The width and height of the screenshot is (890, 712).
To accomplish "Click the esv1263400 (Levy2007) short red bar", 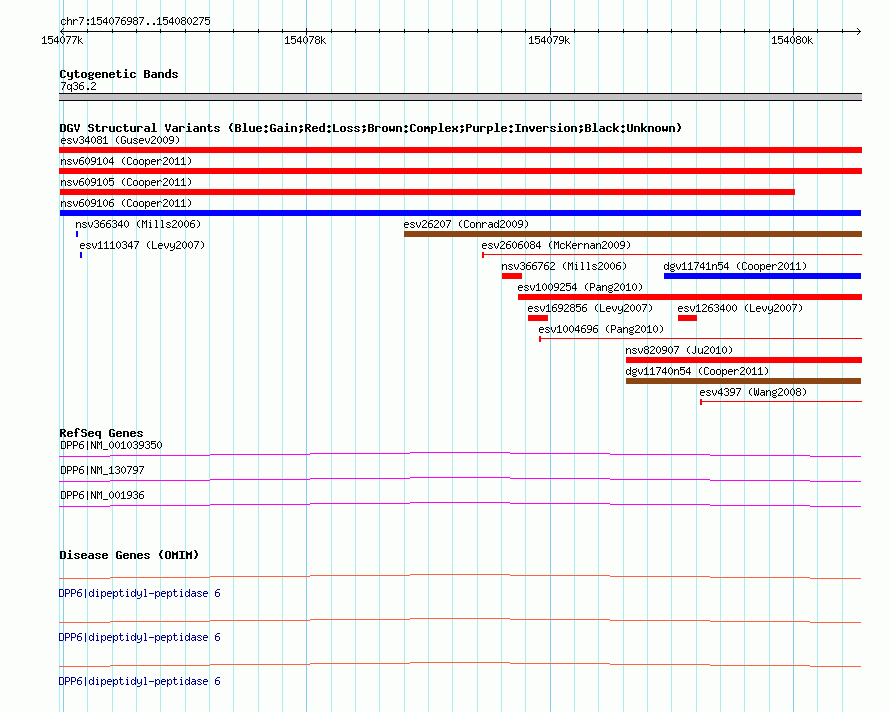I will (687, 318).
